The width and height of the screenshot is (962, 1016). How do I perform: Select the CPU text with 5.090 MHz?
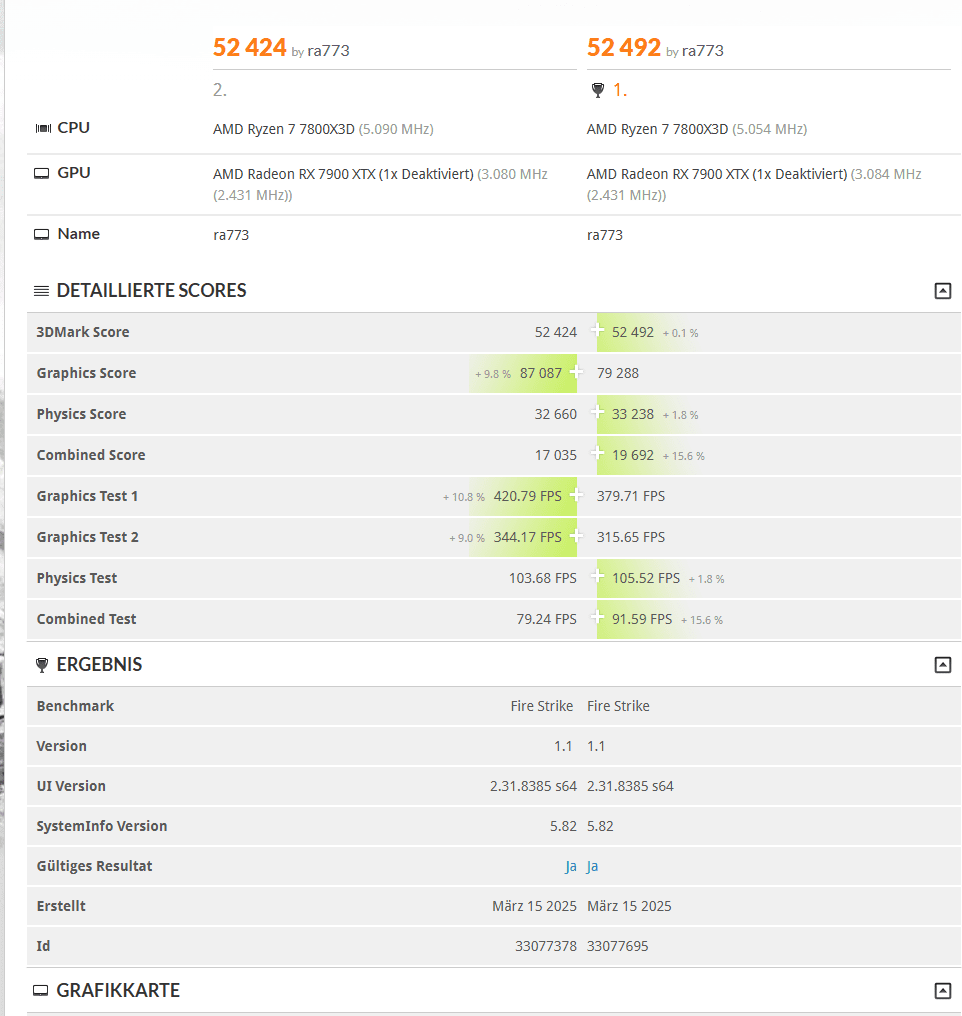pyautogui.click(x=323, y=130)
